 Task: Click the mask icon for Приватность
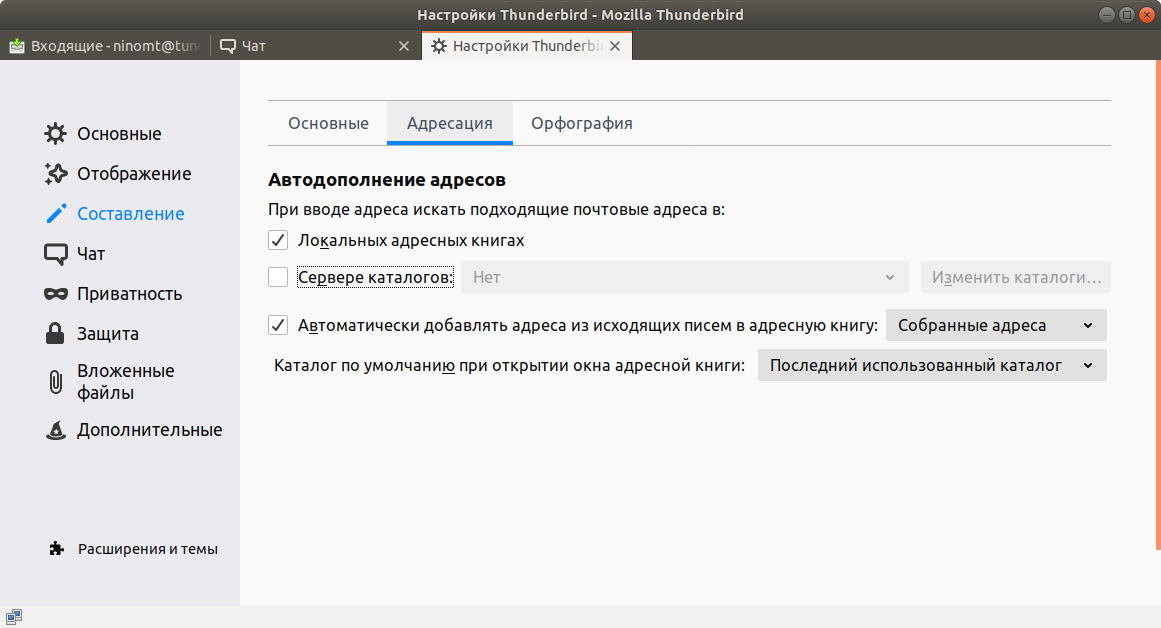[56, 294]
